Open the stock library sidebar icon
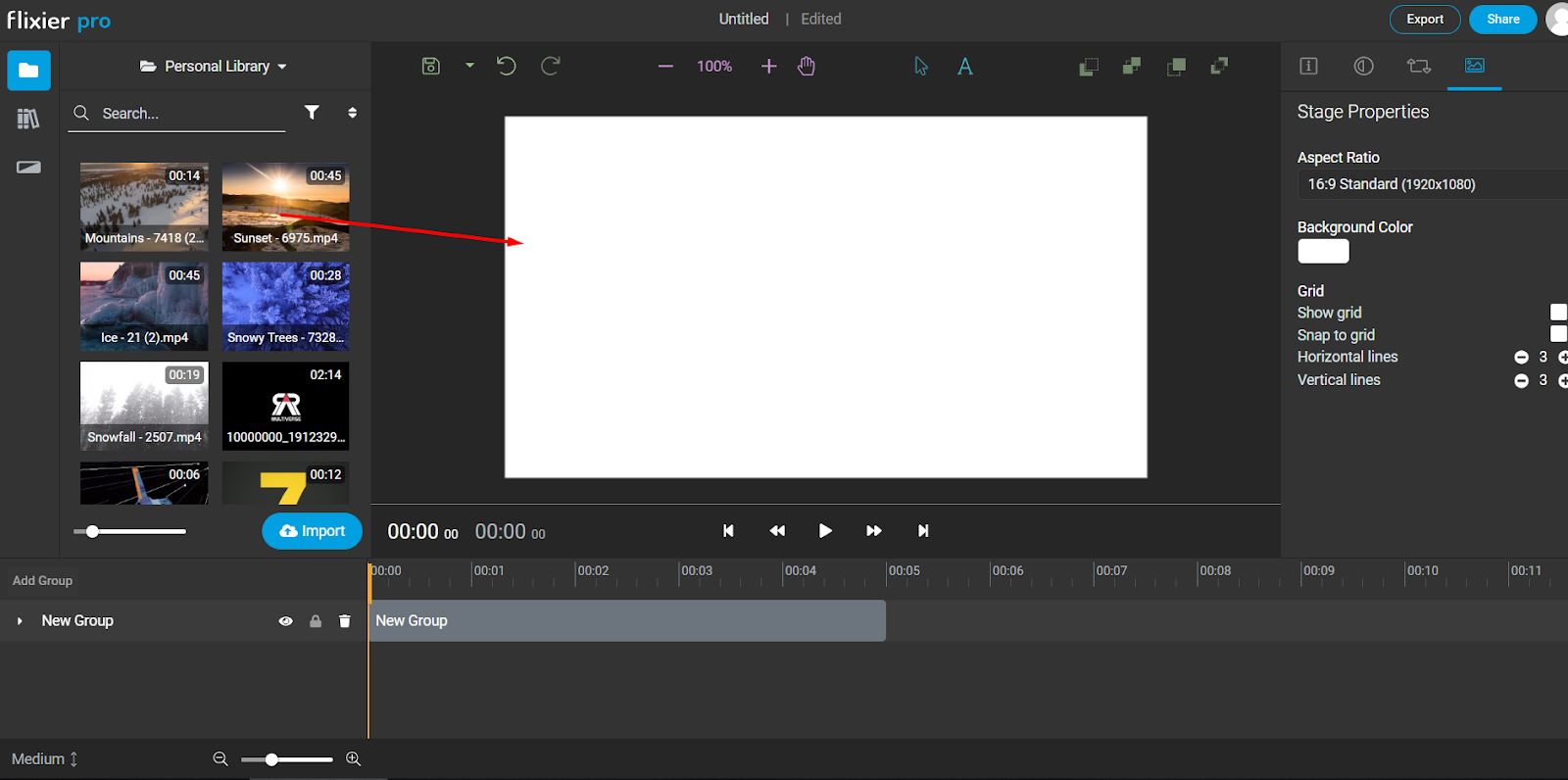This screenshot has height=780, width=1568. click(28, 119)
